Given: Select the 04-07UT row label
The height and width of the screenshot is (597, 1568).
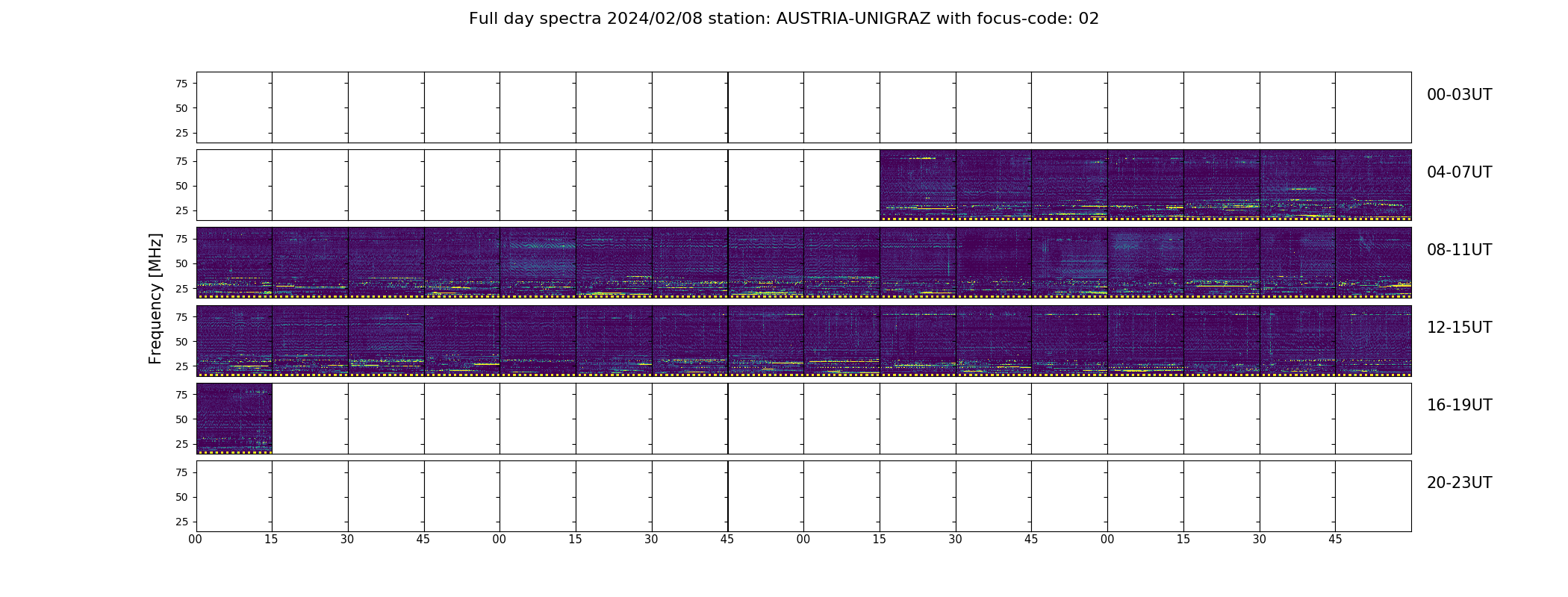Looking at the screenshot, I should (x=1458, y=172).
